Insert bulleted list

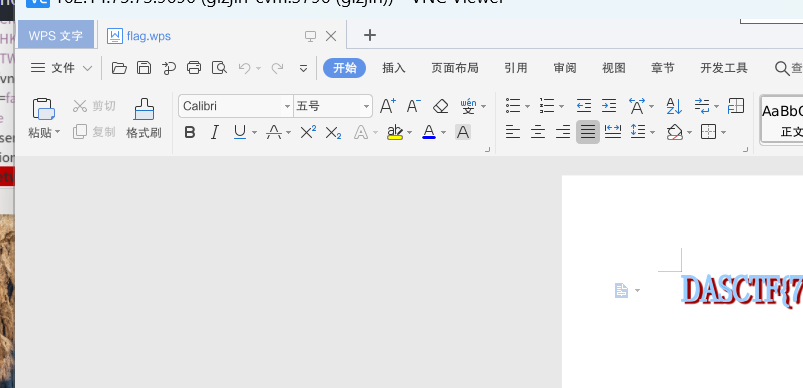pos(513,106)
